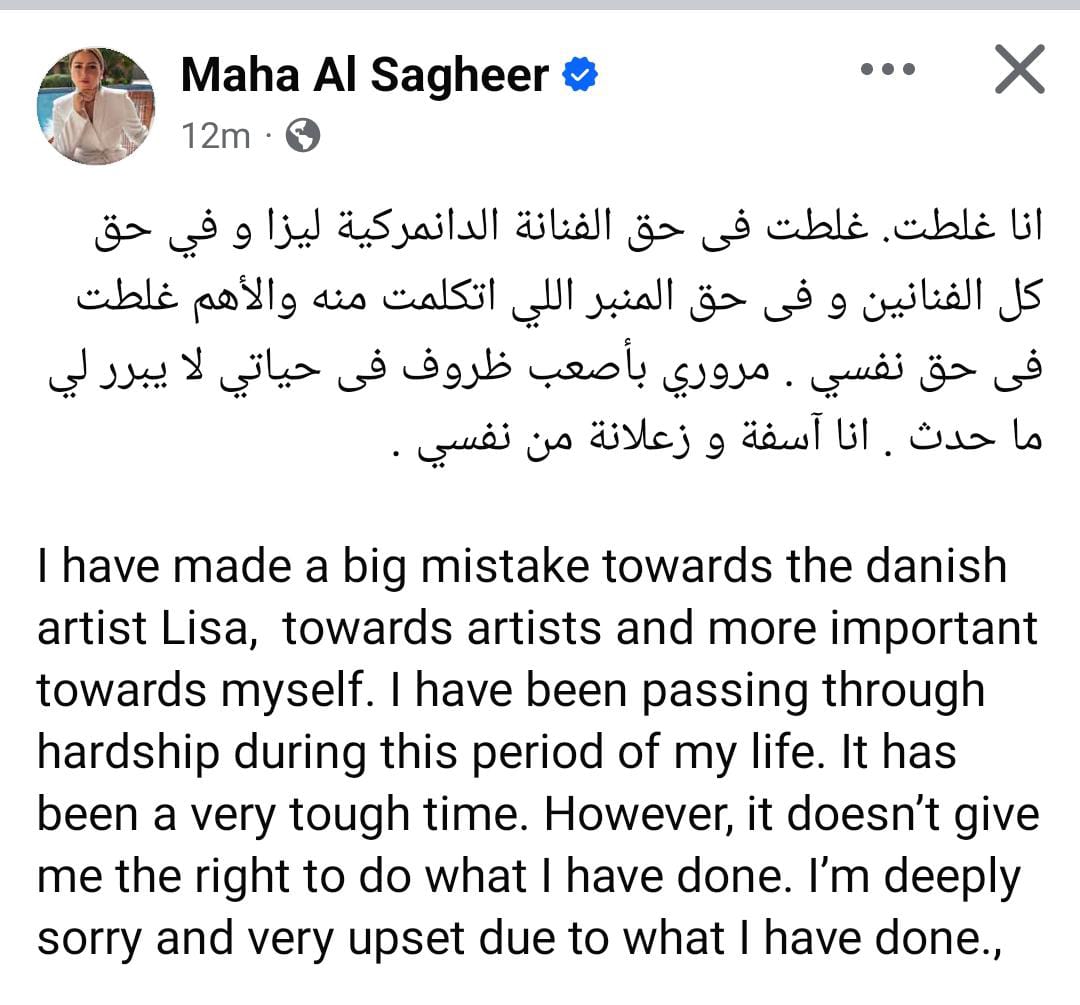Click the word "danish" in the post
Image resolution: width=1080 pixels, height=1005 pixels.
[936, 566]
